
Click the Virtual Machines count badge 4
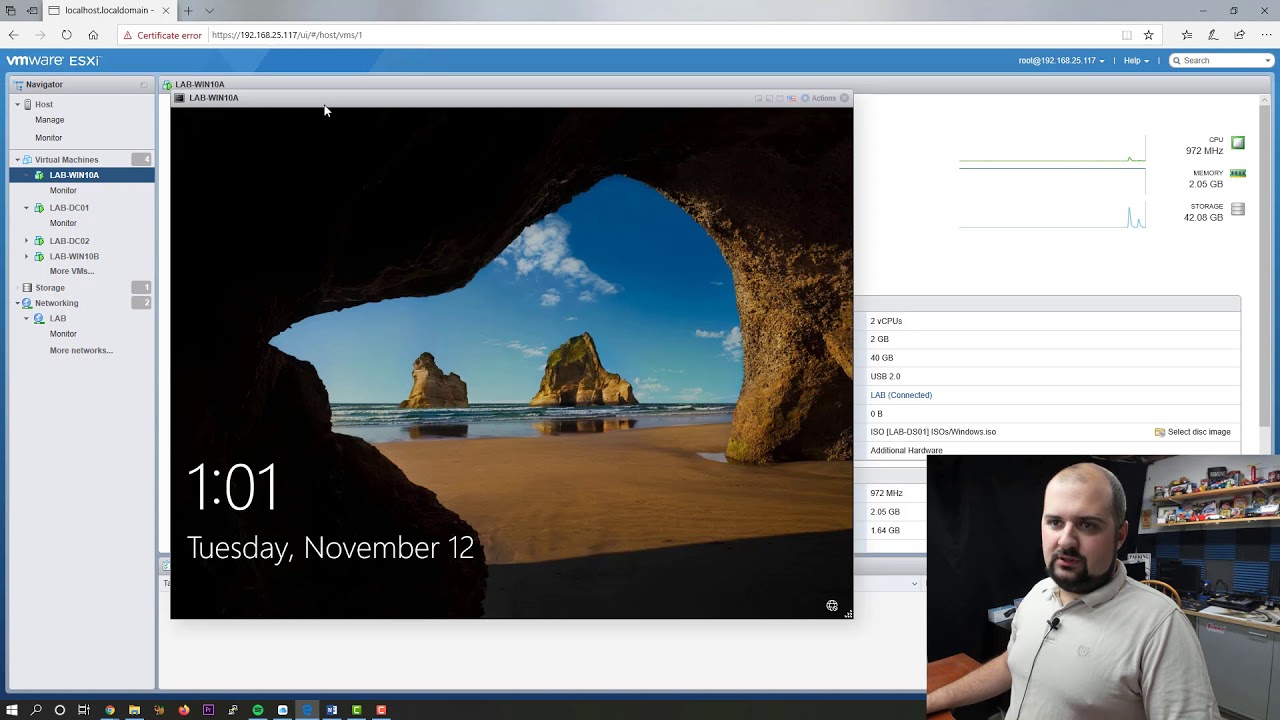coord(141,160)
